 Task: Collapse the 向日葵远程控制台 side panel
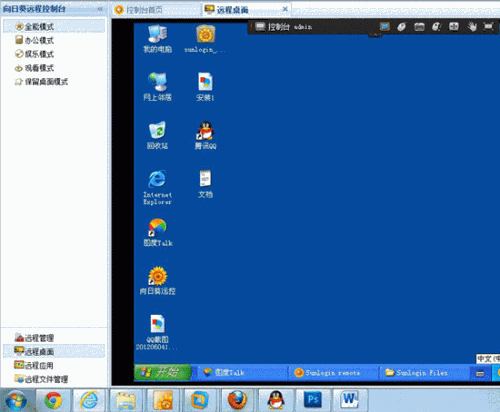pyautogui.click(x=100, y=9)
